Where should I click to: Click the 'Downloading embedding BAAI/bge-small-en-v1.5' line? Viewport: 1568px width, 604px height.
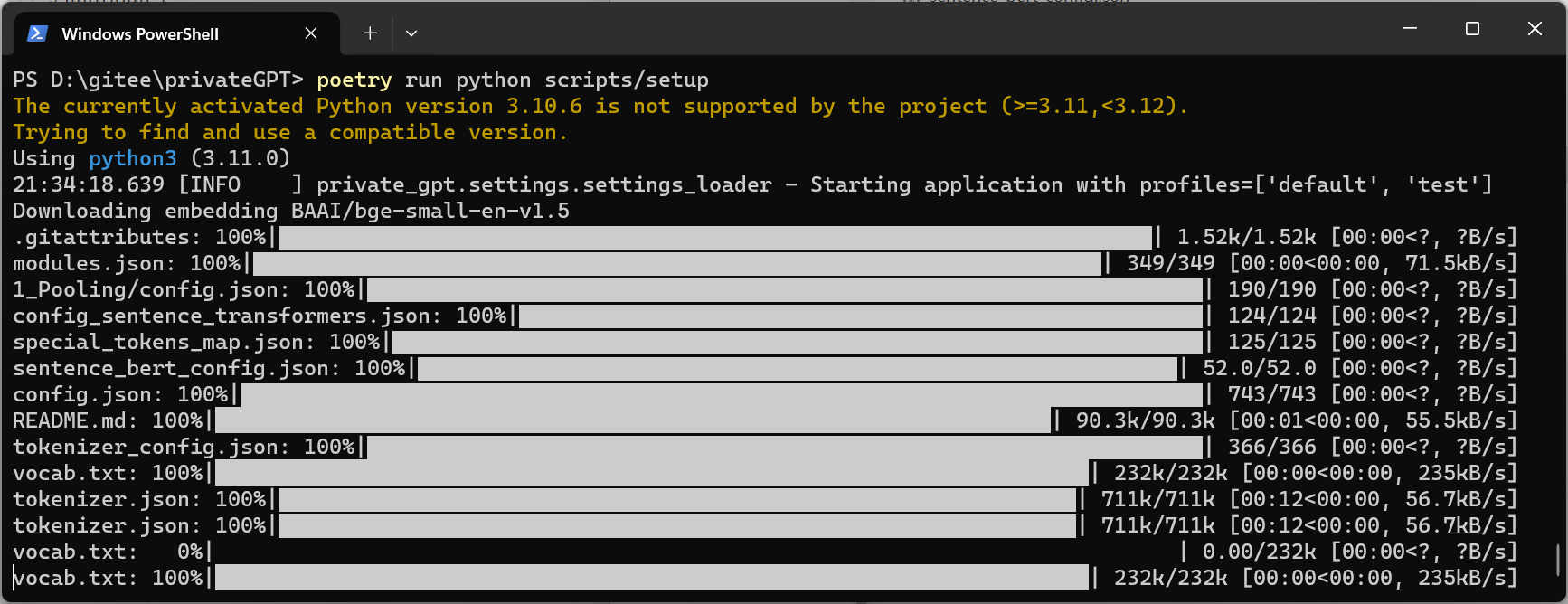point(291,211)
